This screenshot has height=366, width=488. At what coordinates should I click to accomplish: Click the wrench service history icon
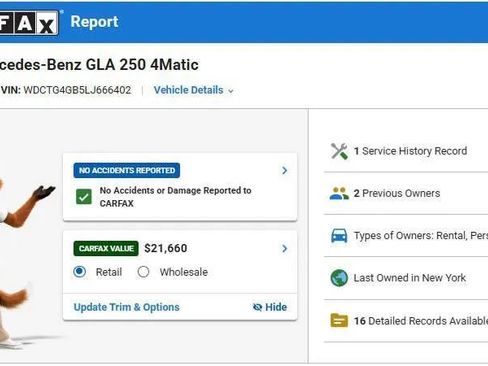[x=339, y=151]
